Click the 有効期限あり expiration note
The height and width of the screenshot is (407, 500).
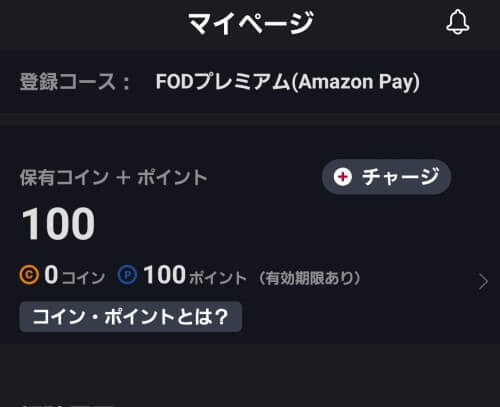pyautogui.click(x=310, y=278)
